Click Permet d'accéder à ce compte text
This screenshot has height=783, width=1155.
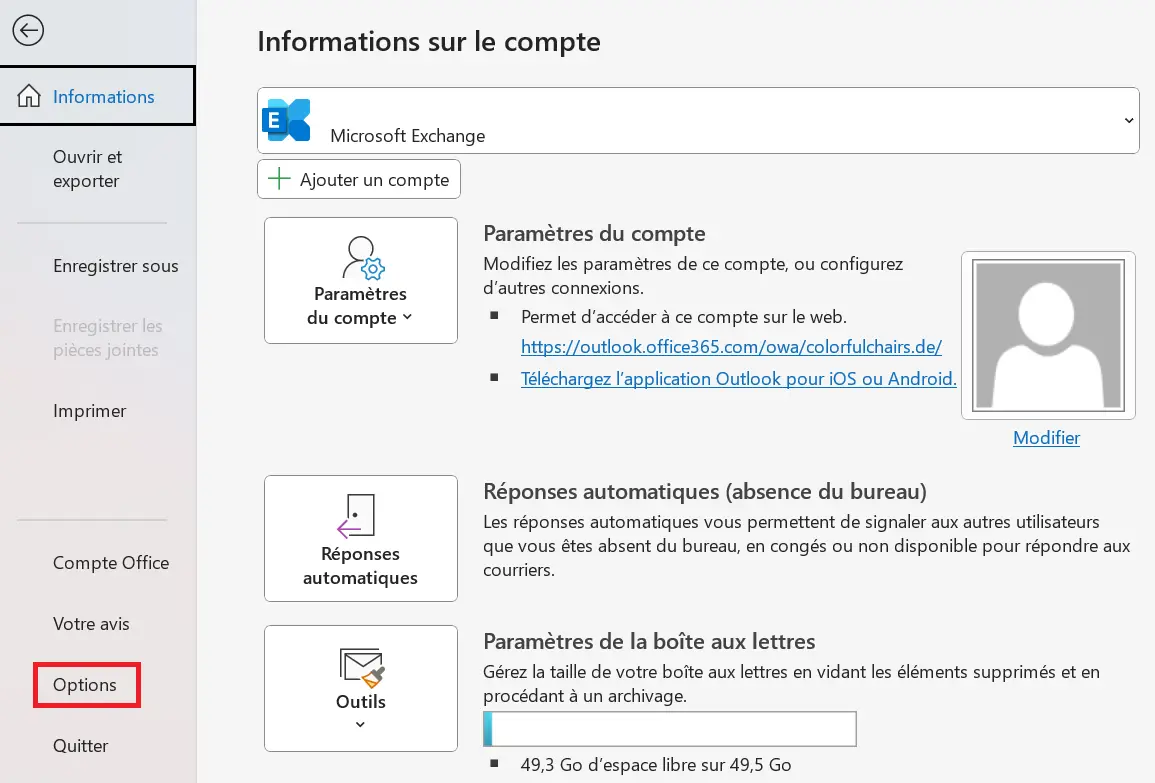[684, 317]
